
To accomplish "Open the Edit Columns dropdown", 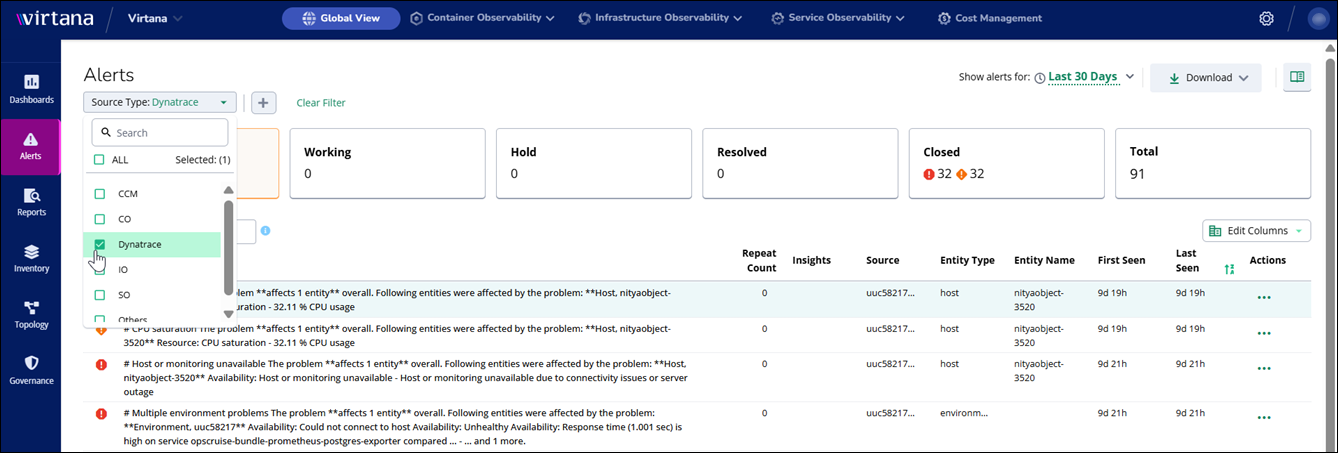I will pos(1256,231).
